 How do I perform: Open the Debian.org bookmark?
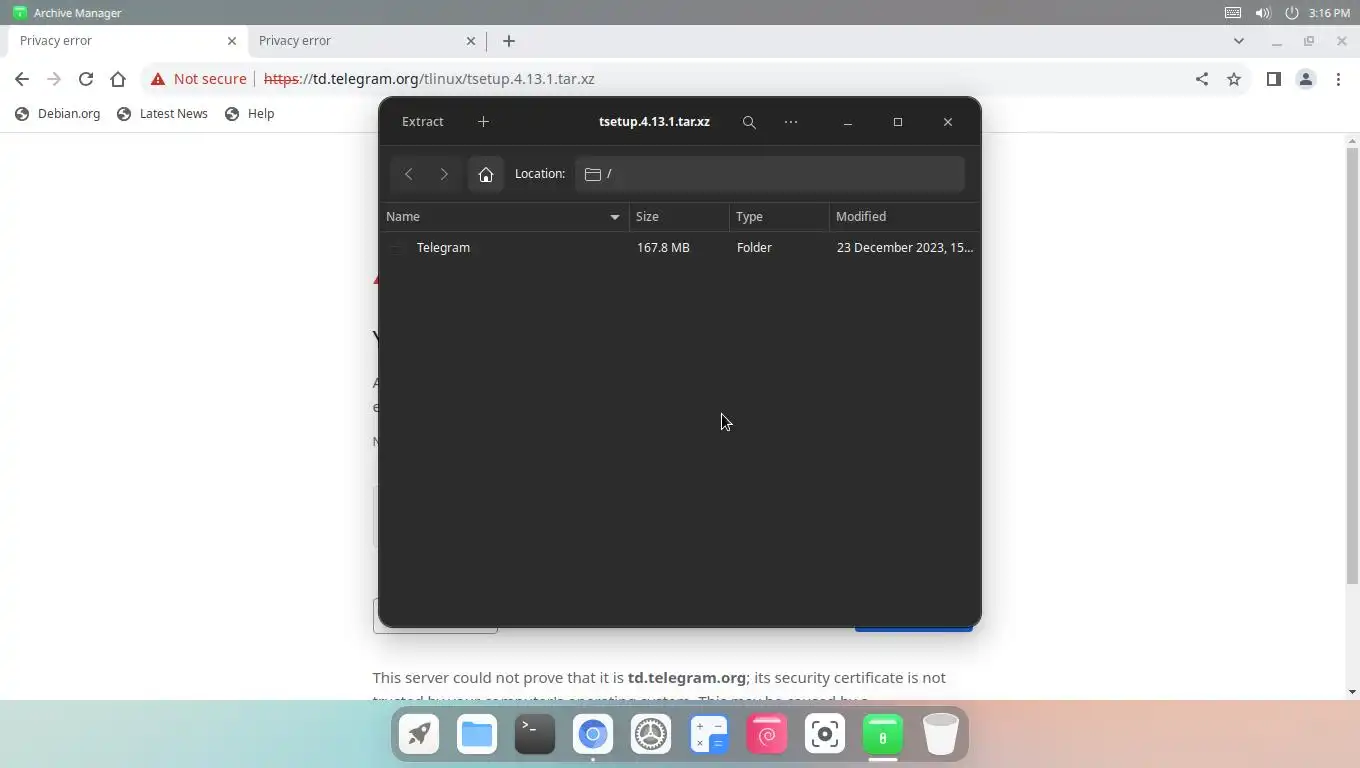tap(58, 114)
